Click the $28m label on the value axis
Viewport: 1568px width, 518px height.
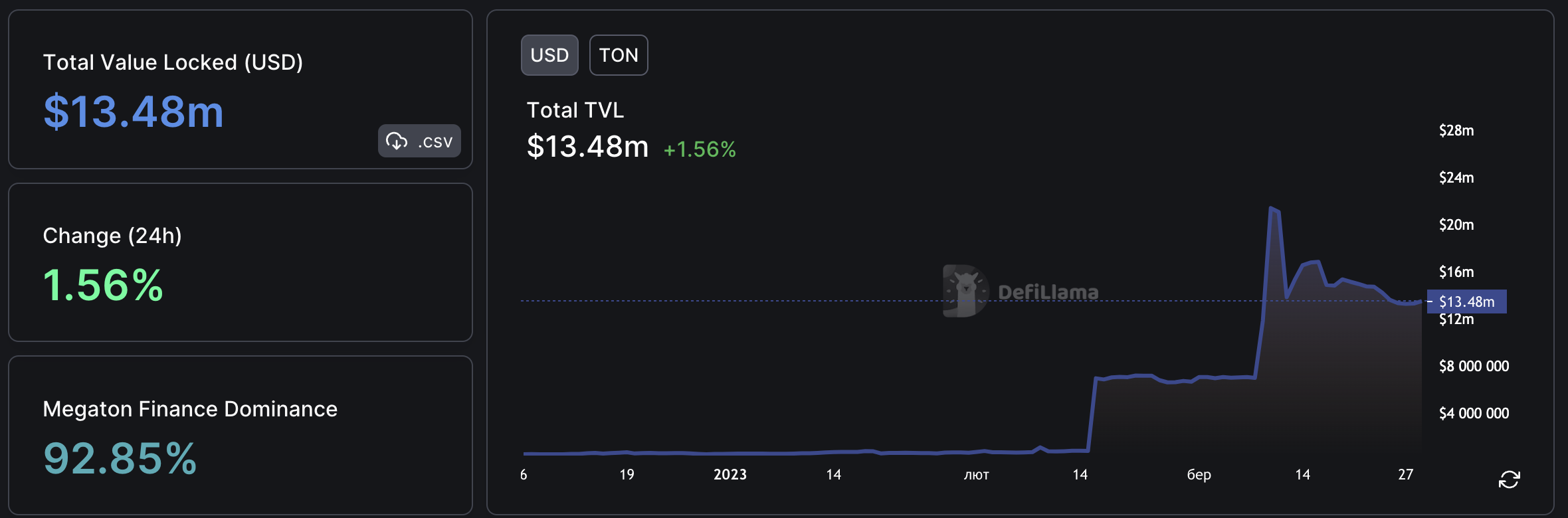1456,130
